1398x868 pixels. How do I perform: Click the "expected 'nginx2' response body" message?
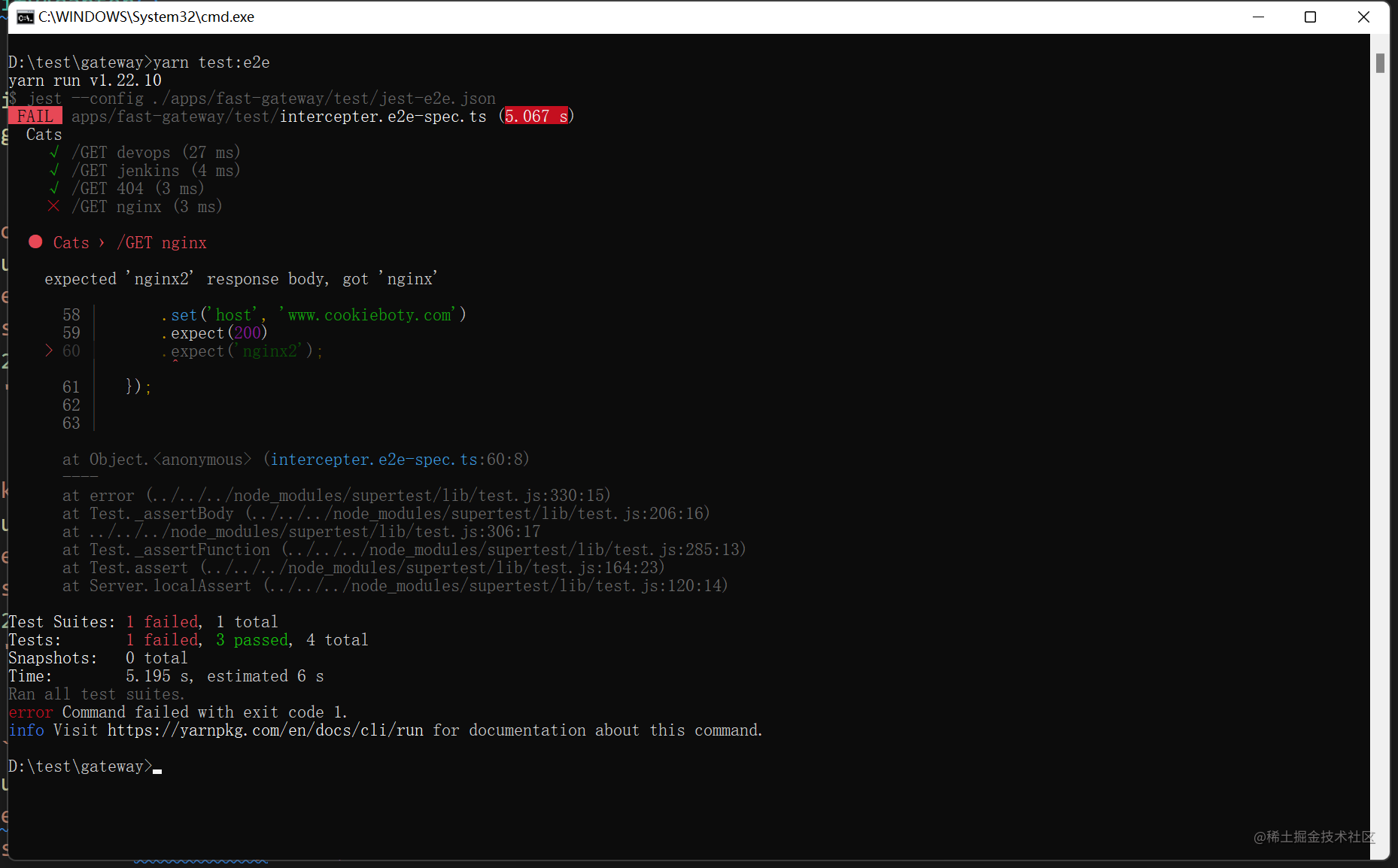tap(241, 278)
